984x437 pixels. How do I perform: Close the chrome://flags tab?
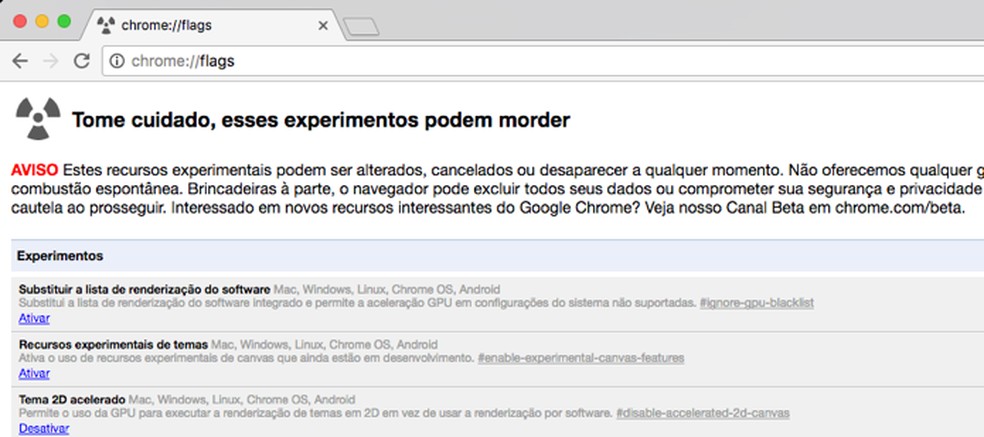(323, 26)
